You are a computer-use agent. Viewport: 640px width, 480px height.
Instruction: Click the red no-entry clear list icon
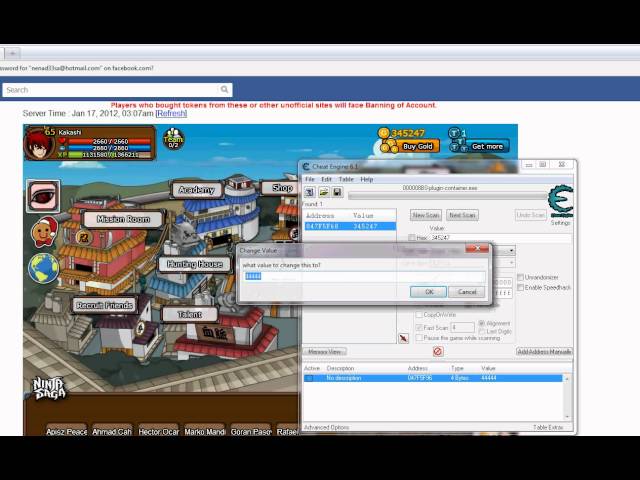pyautogui.click(x=438, y=351)
